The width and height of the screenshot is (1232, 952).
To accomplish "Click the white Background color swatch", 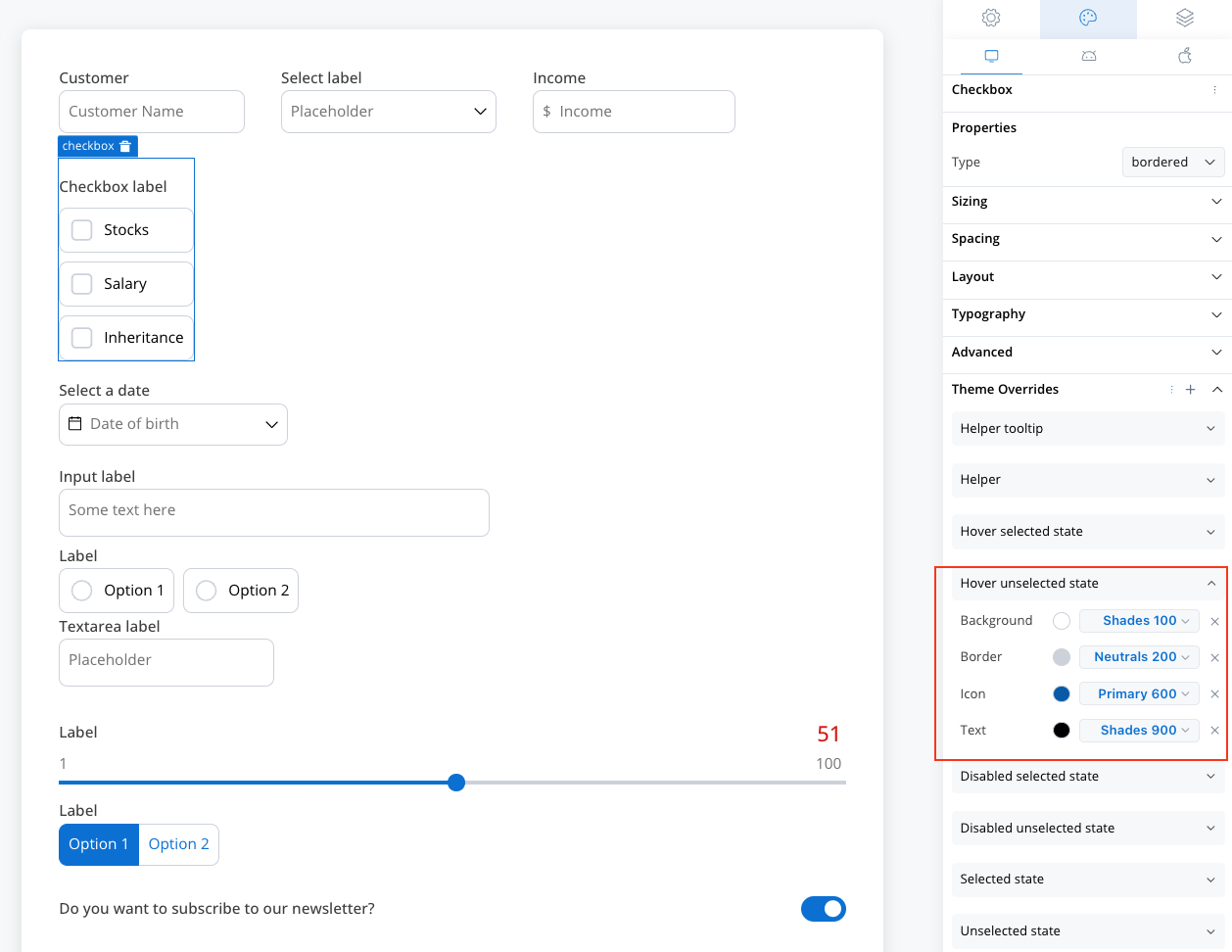I will pos(1062,621).
